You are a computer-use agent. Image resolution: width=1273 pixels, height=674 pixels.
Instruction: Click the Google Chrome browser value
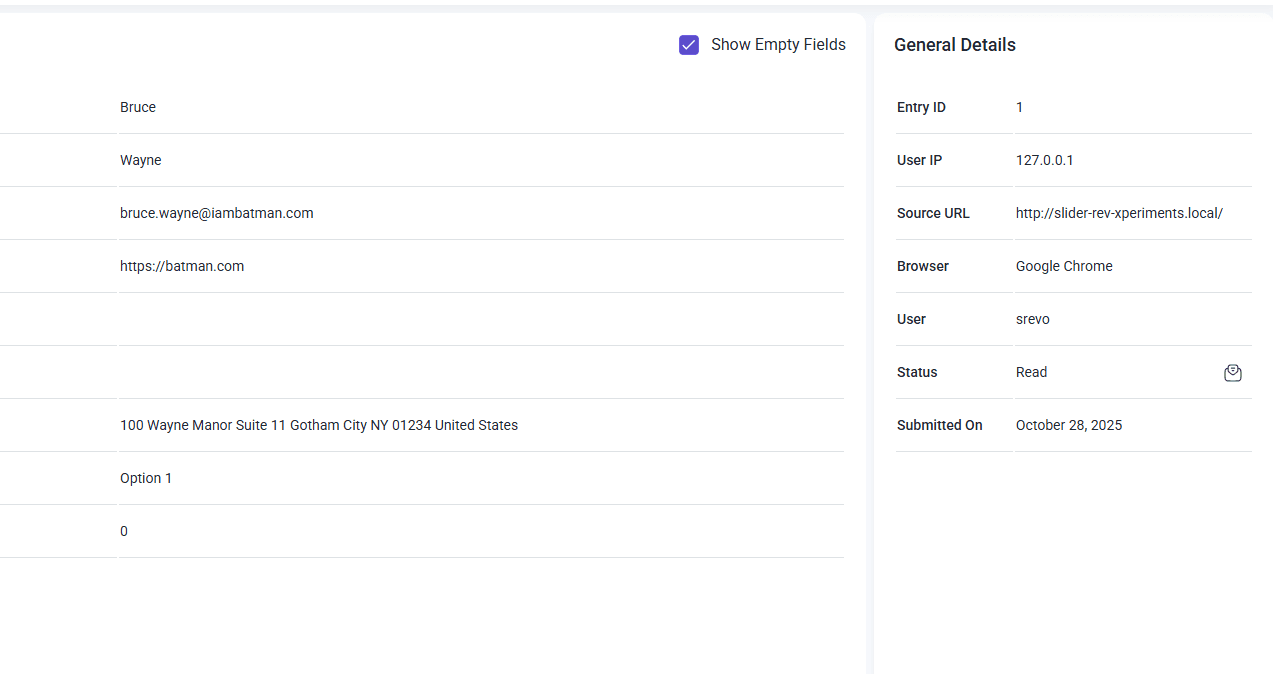[x=1064, y=266]
